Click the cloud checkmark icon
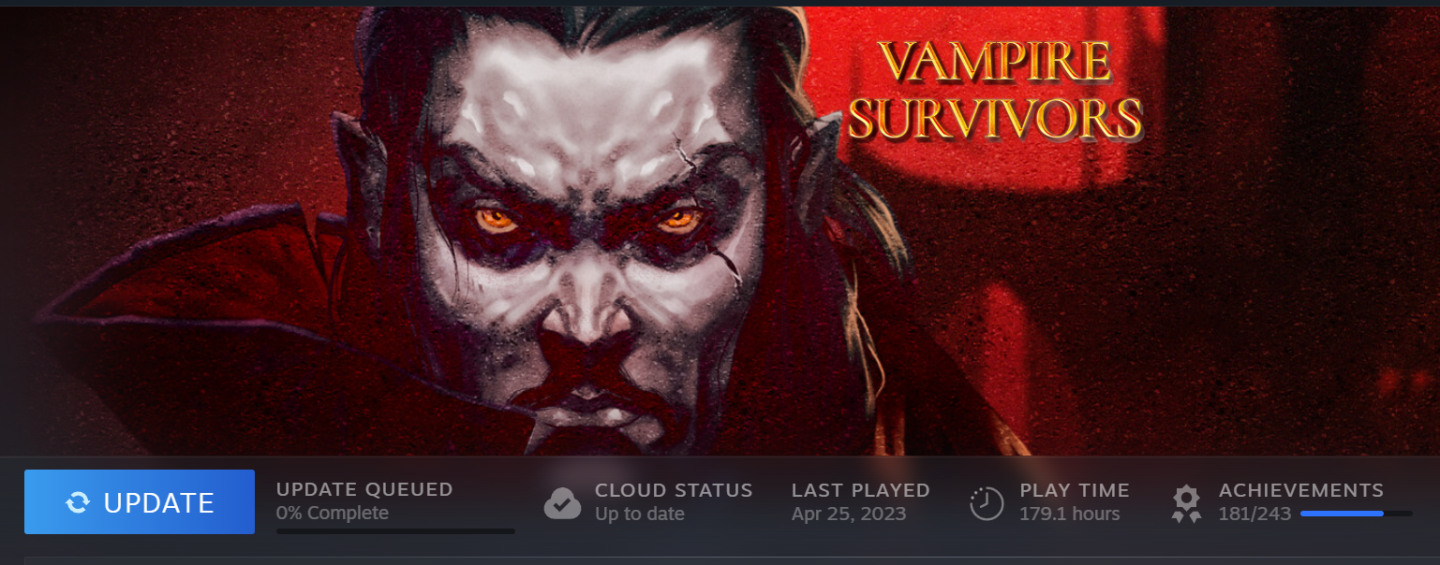Image resolution: width=1440 pixels, height=565 pixels. pos(562,503)
